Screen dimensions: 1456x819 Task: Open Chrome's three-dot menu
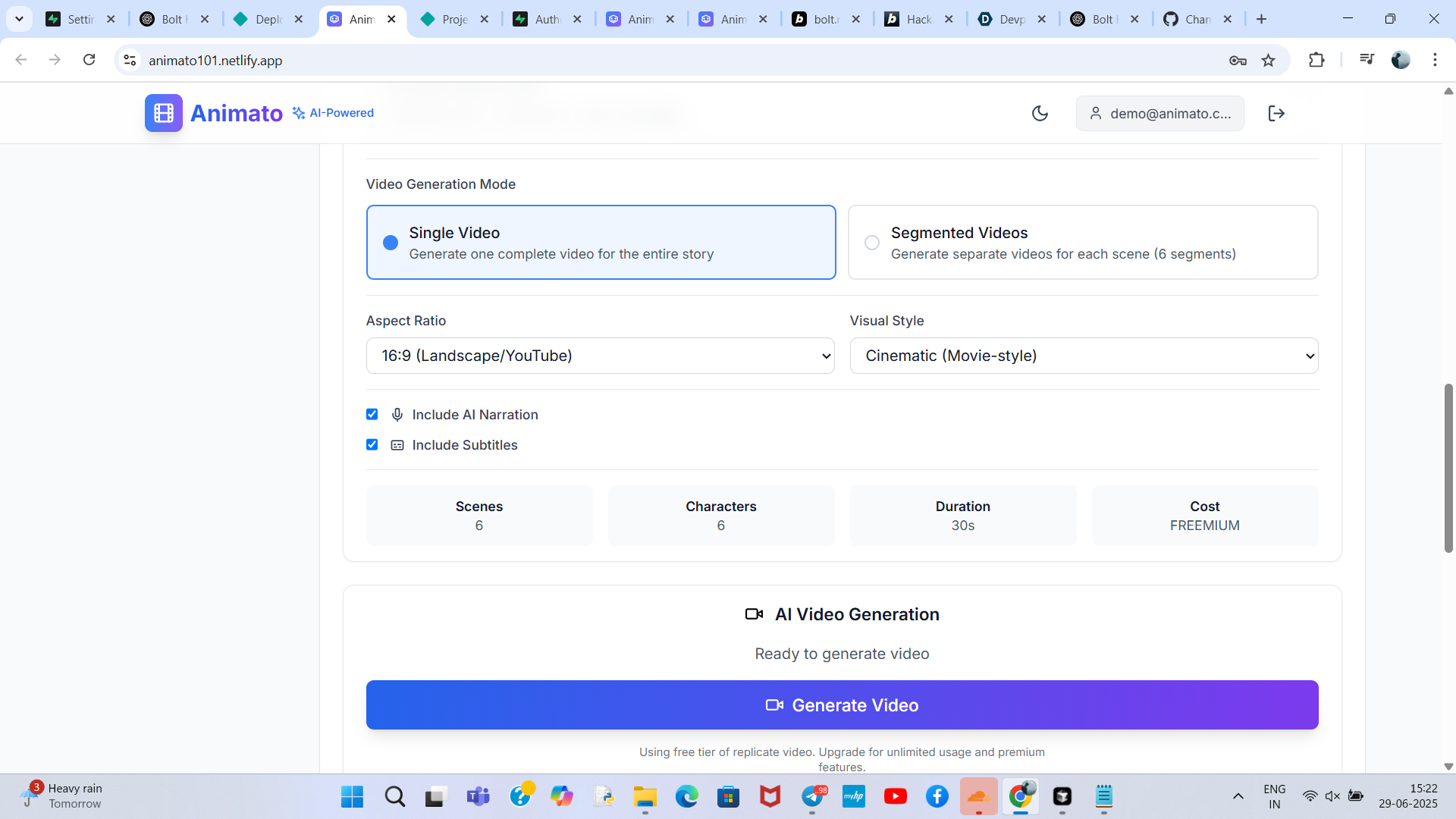pyautogui.click(x=1435, y=60)
